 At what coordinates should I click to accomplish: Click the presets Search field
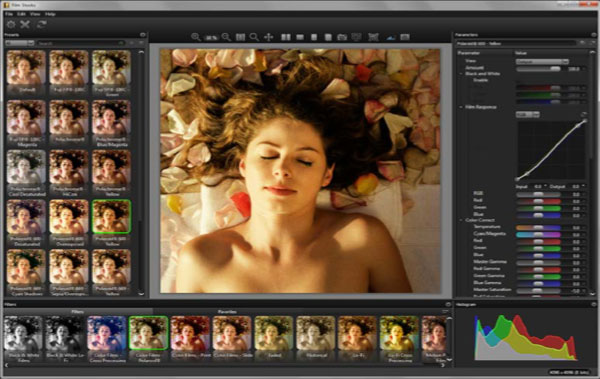pyautogui.click(x=81, y=43)
